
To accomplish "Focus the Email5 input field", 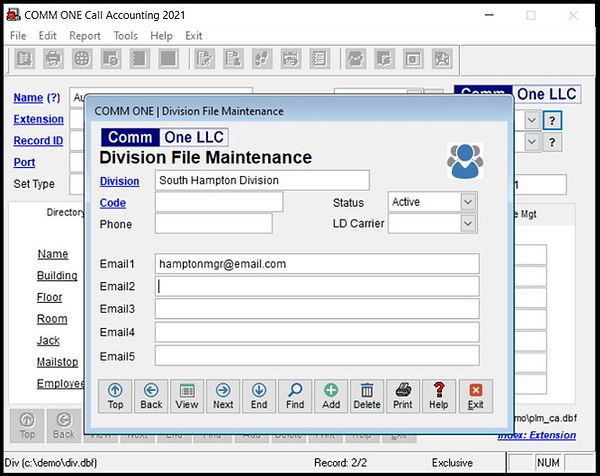I will (317, 356).
